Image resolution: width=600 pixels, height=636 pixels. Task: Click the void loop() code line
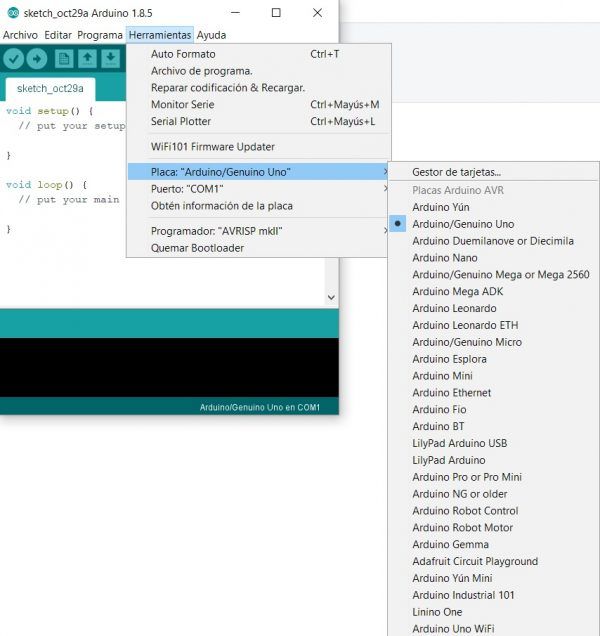[46, 185]
